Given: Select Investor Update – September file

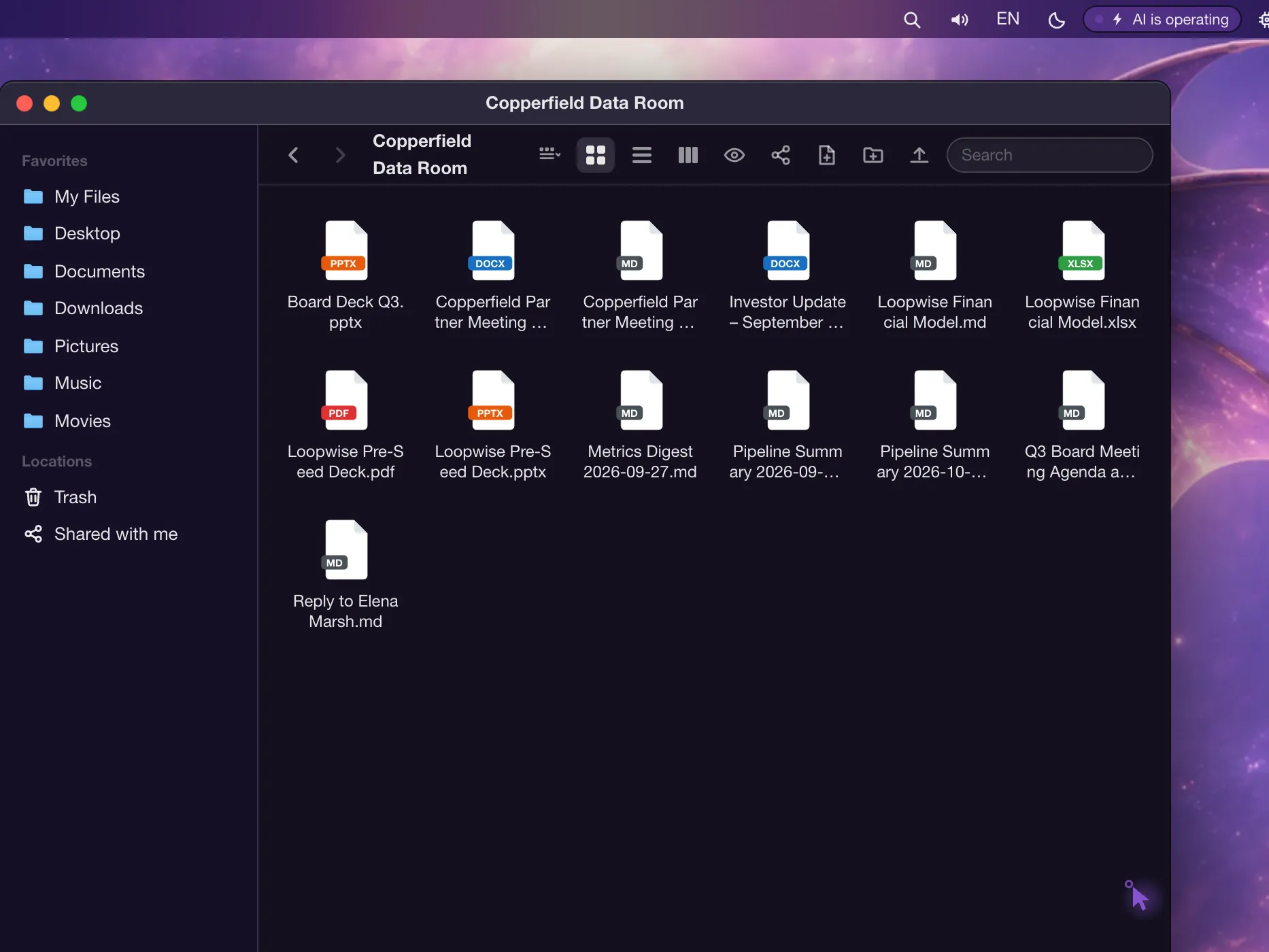Looking at the screenshot, I should [x=788, y=275].
